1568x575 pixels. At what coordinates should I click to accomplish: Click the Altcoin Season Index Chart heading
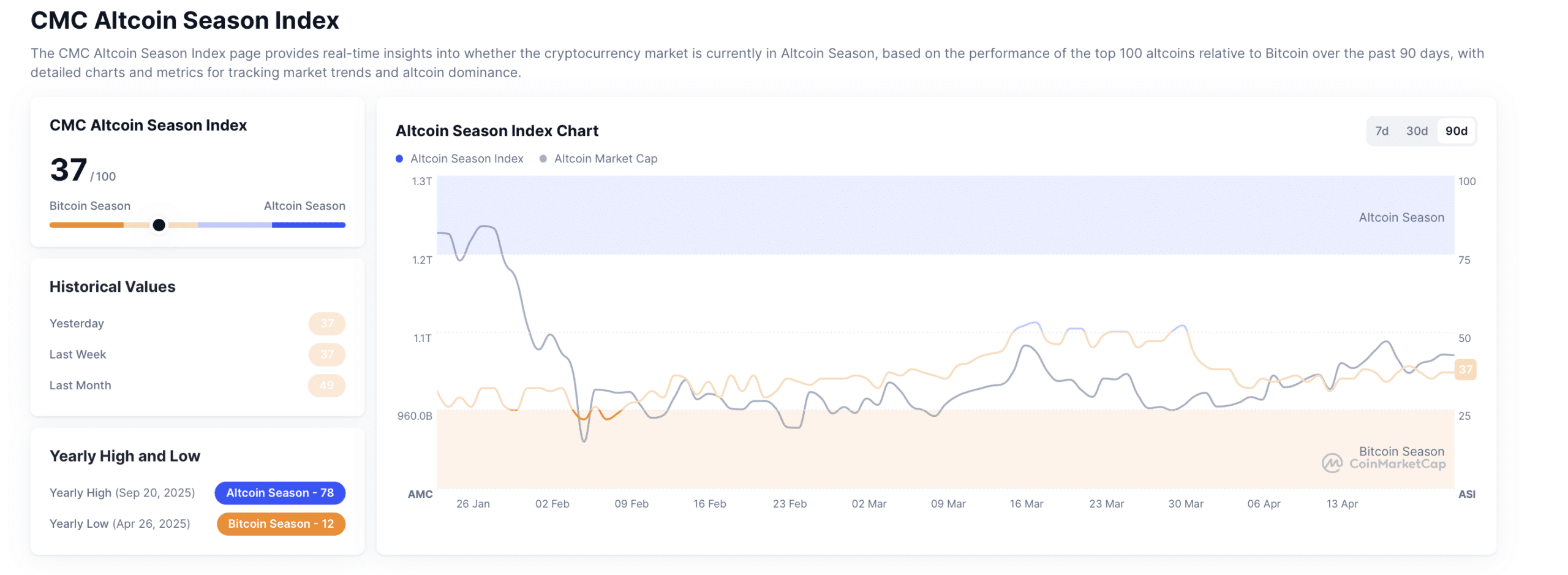click(x=496, y=131)
